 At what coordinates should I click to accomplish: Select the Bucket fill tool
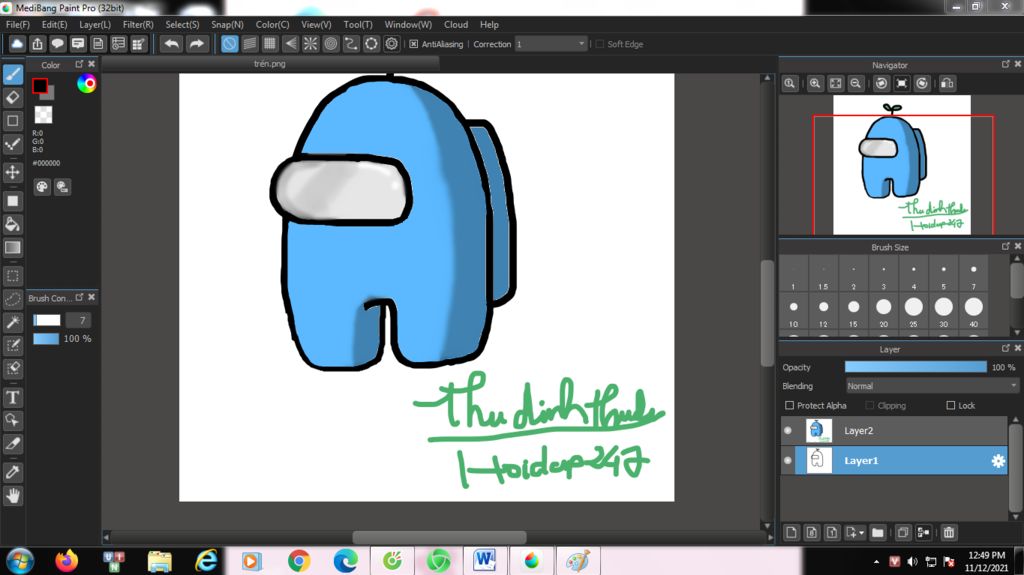pyautogui.click(x=13, y=224)
